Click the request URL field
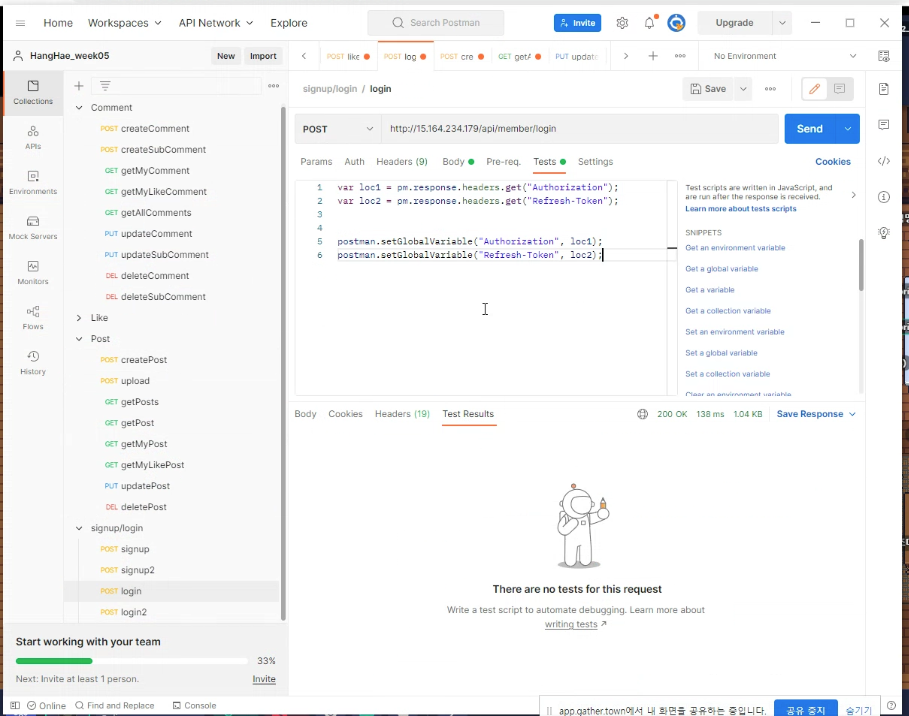The height and width of the screenshot is (716, 909). (580, 129)
